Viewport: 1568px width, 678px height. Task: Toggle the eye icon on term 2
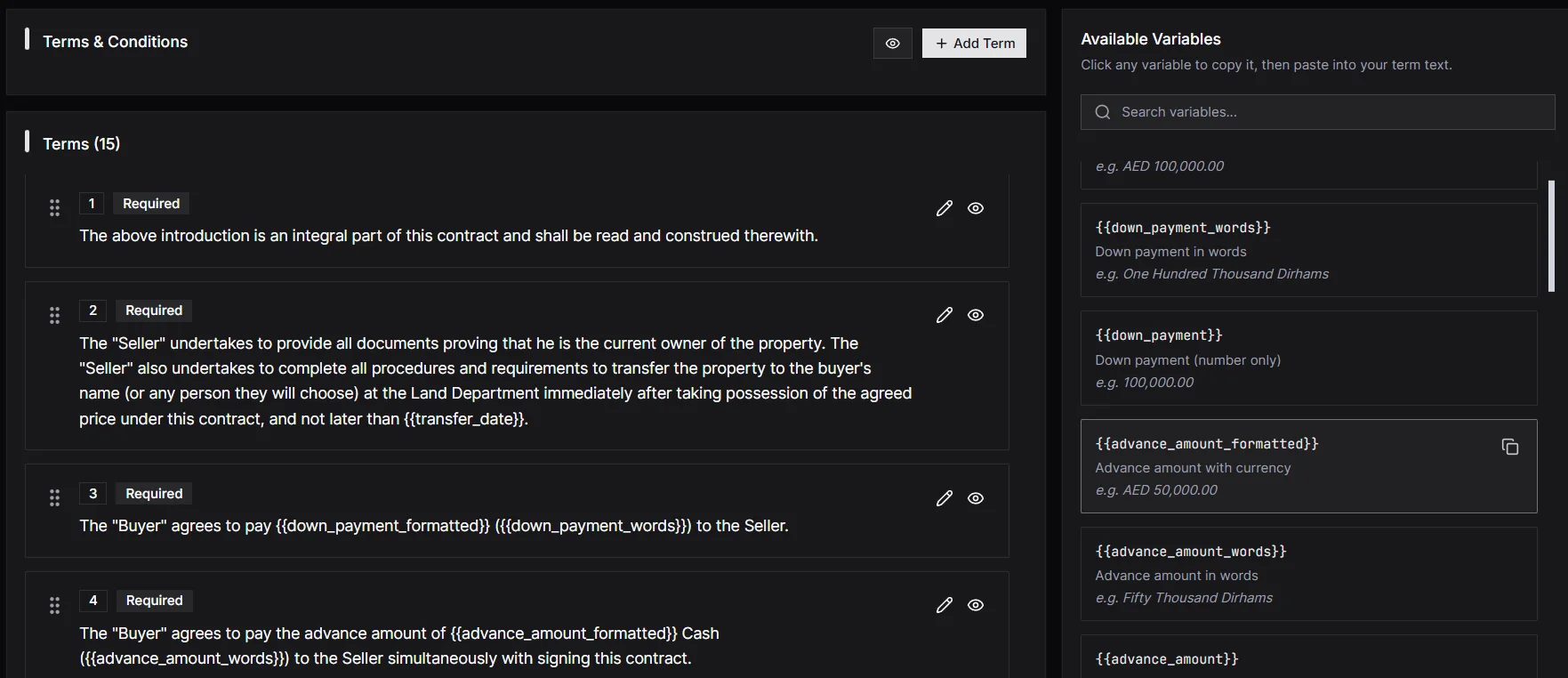pos(976,315)
